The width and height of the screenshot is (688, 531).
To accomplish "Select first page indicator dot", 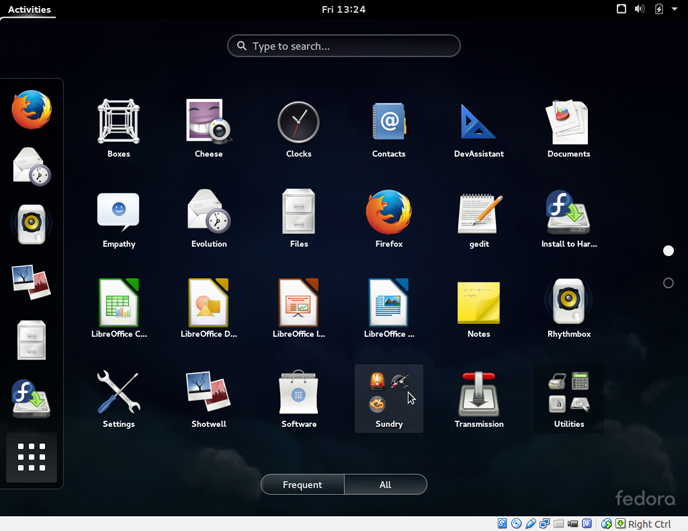I will pos(668,251).
